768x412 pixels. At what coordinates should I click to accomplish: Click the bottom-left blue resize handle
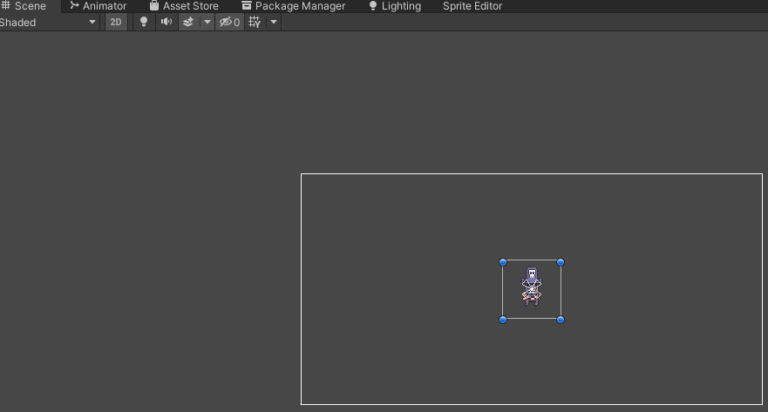click(x=503, y=320)
